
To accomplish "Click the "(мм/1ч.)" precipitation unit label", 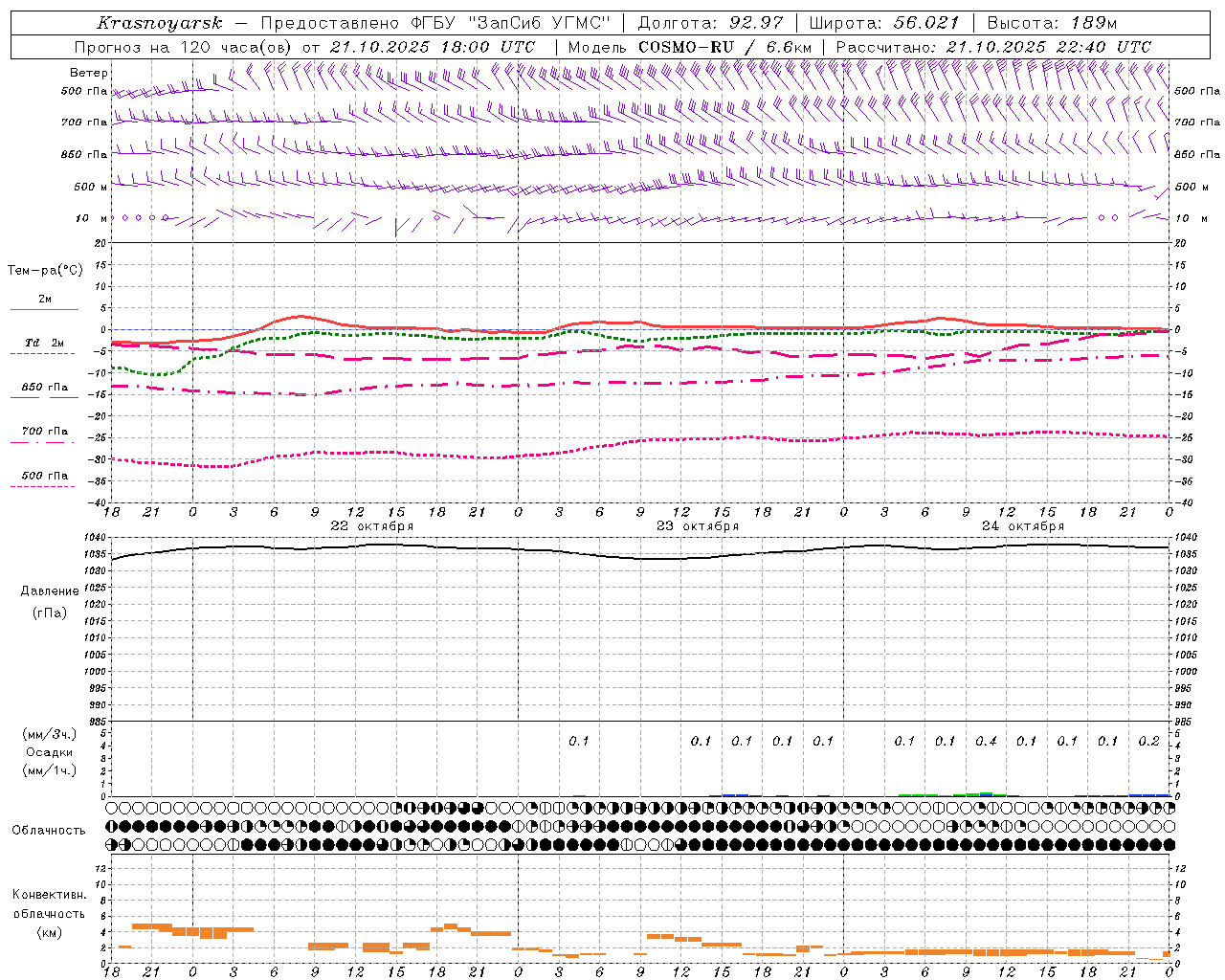I will 50,770.
